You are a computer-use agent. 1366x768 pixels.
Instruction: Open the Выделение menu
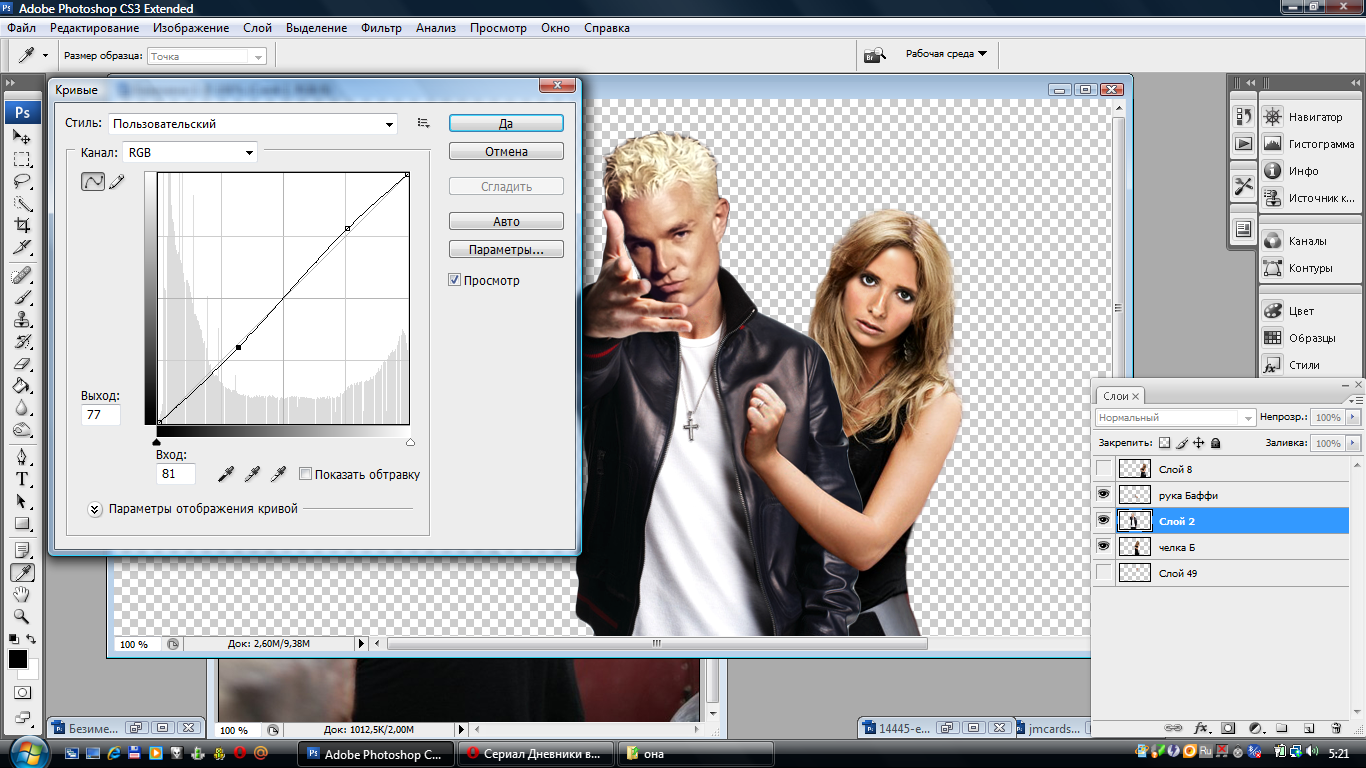click(316, 28)
